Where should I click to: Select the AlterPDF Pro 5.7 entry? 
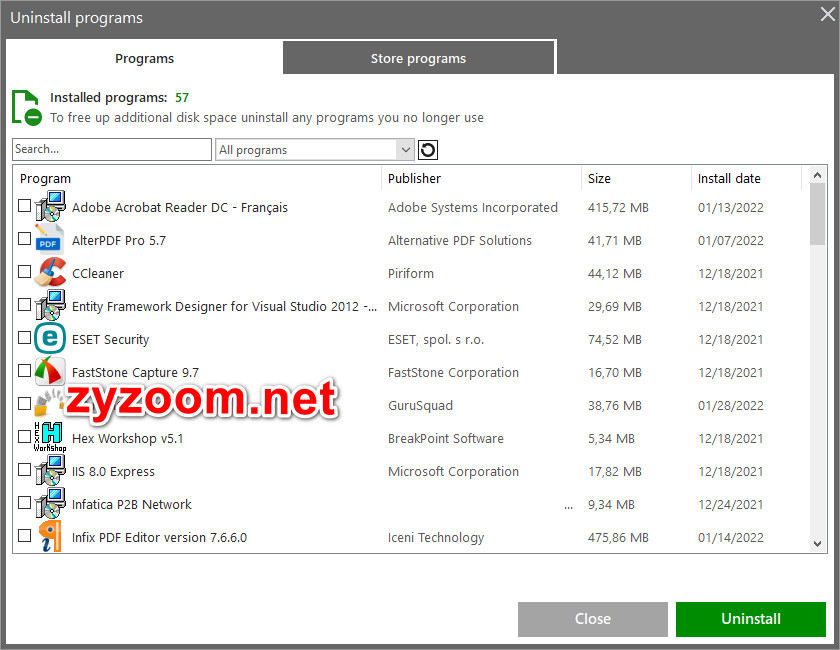click(119, 241)
